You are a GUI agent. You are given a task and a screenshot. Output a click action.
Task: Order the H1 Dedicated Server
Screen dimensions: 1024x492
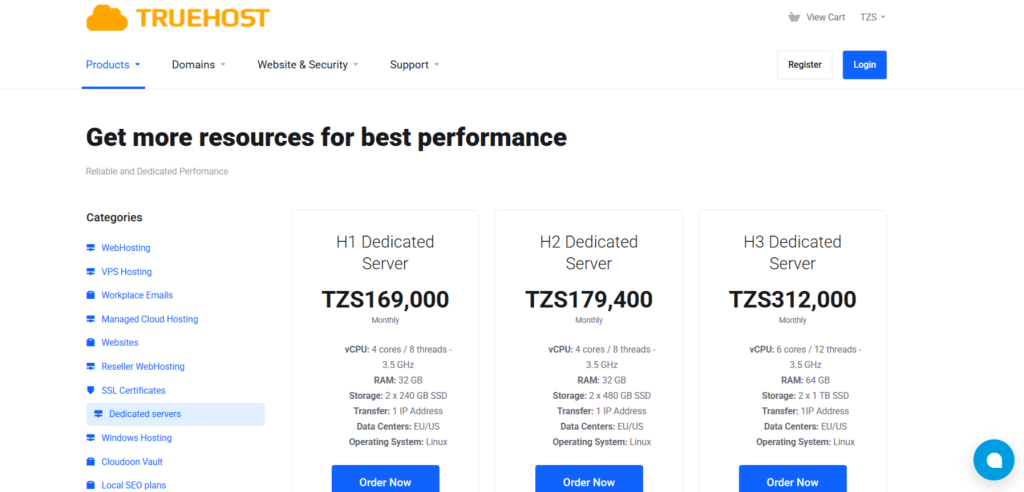[385, 479]
